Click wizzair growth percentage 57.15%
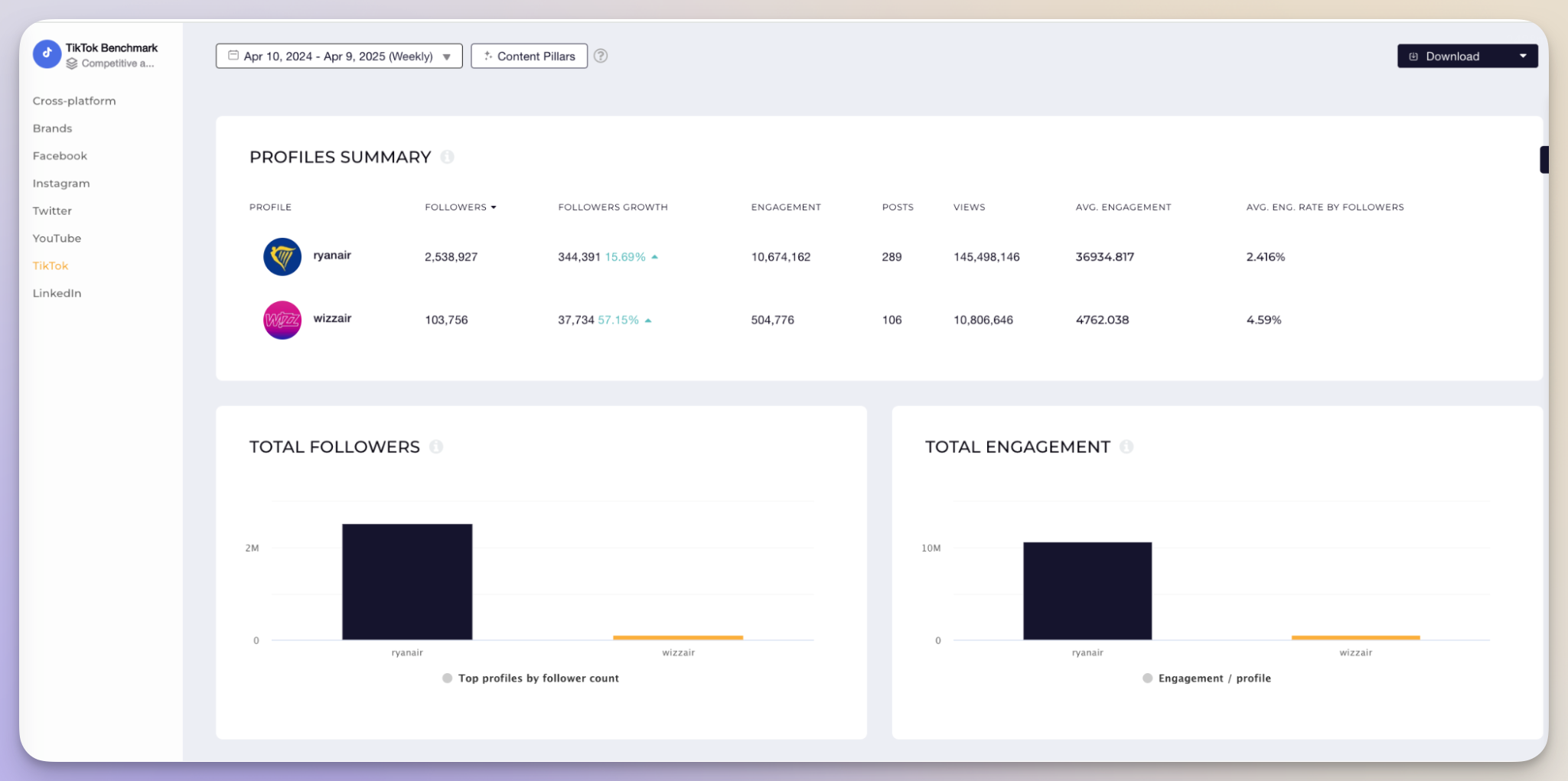The height and width of the screenshot is (781, 1568). pyautogui.click(x=618, y=320)
